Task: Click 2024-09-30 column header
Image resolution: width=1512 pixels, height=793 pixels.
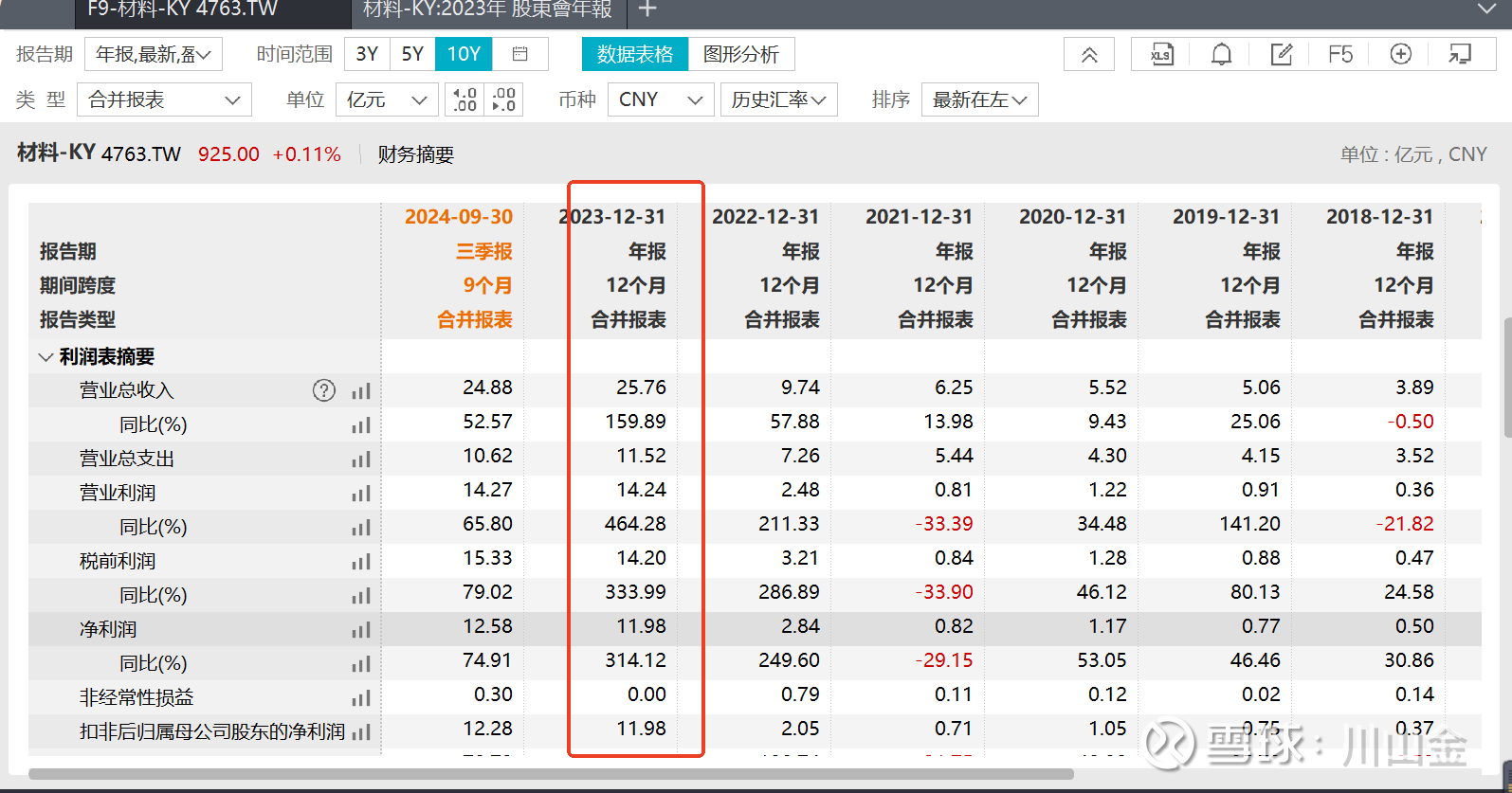Action: (x=459, y=217)
